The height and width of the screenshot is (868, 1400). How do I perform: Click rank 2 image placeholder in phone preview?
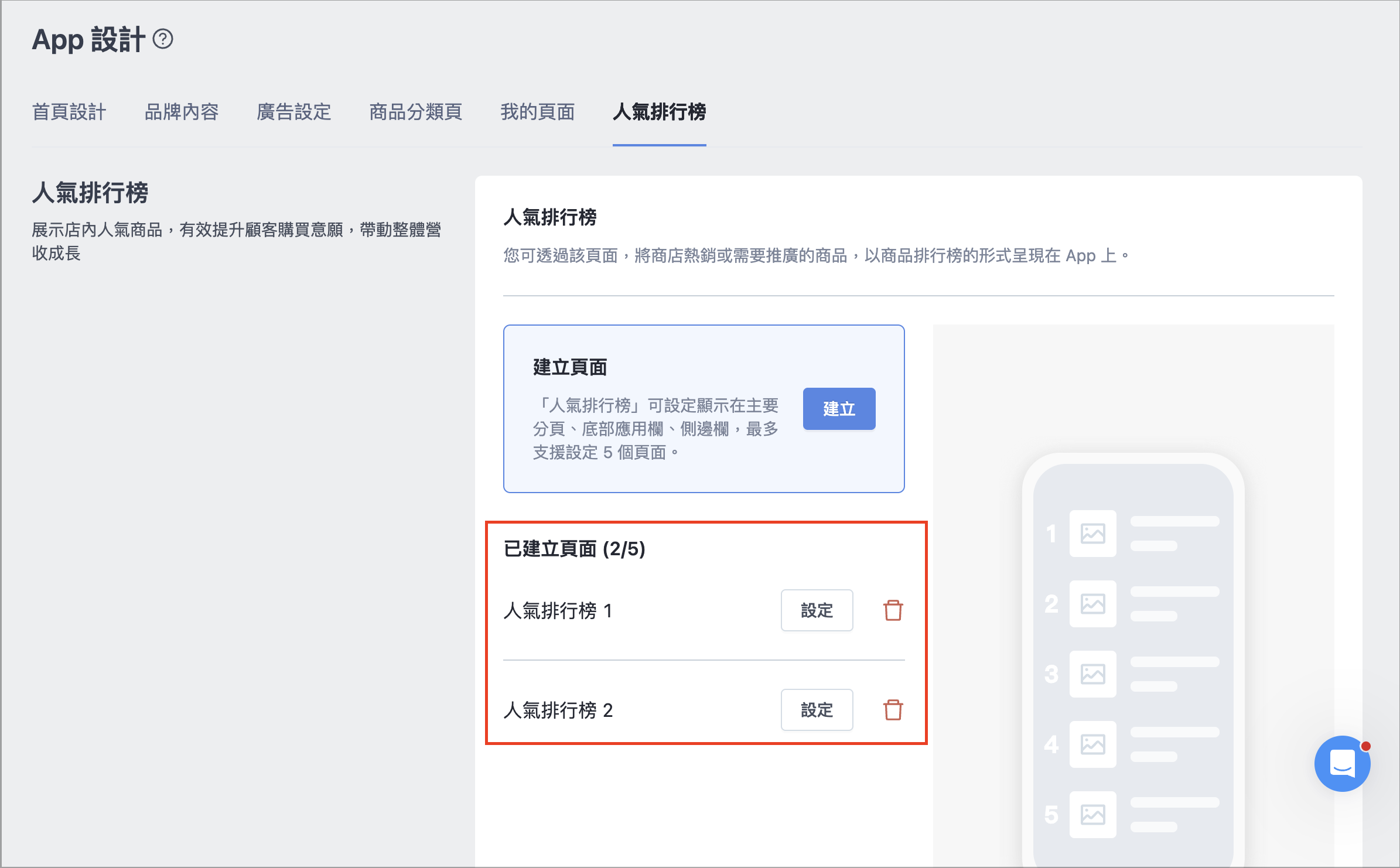point(1093,604)
